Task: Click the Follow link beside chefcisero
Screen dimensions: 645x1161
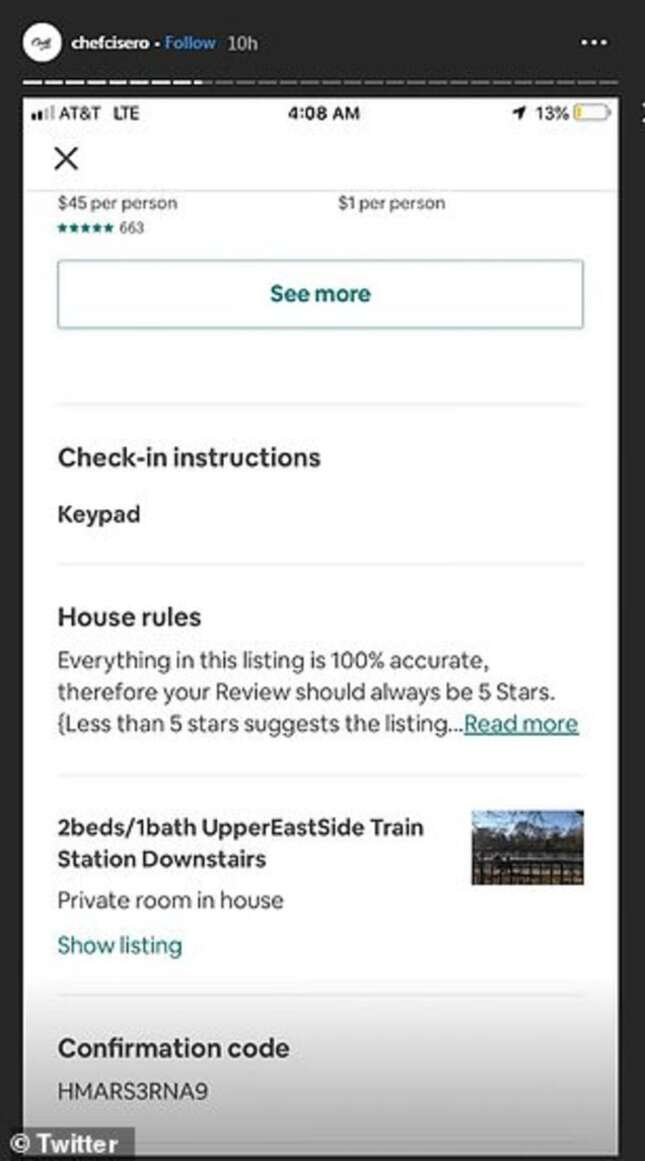Action: [x=190, y=43]
